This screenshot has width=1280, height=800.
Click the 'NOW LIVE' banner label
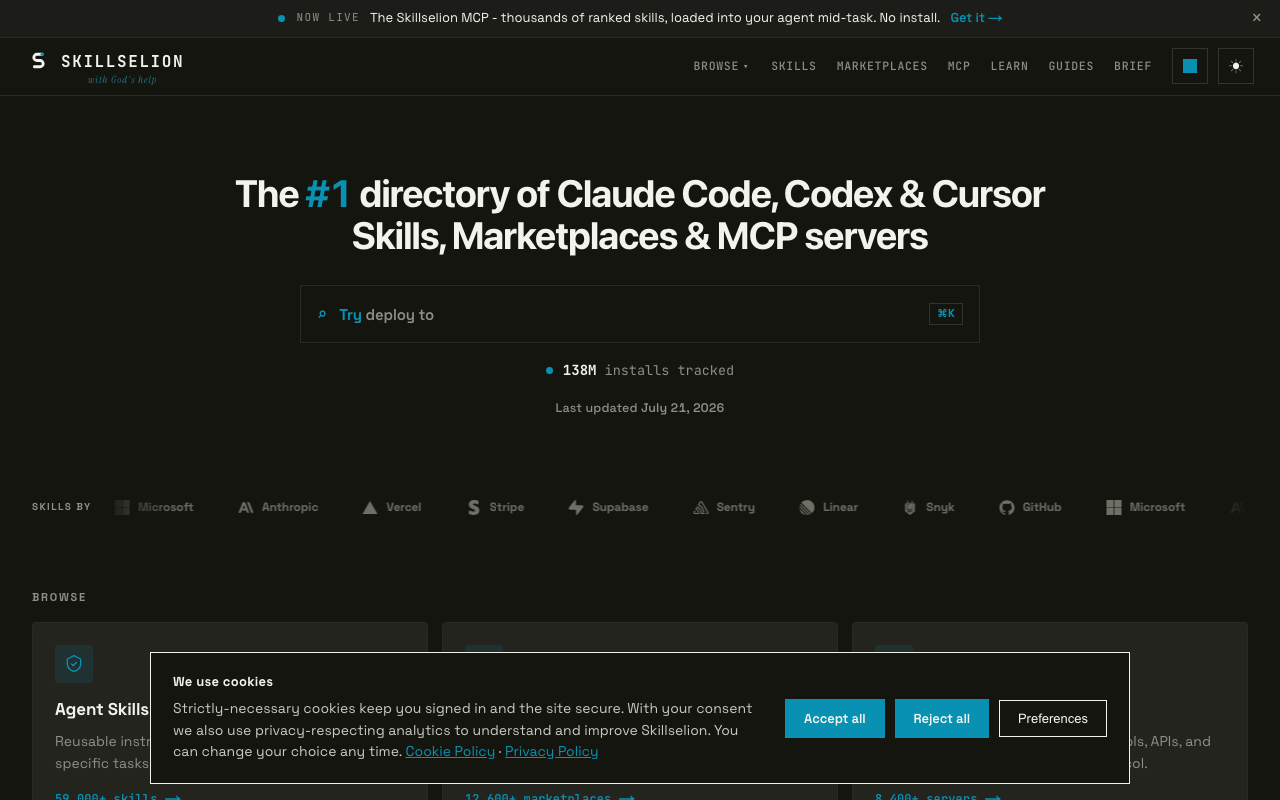coord(328,18)
